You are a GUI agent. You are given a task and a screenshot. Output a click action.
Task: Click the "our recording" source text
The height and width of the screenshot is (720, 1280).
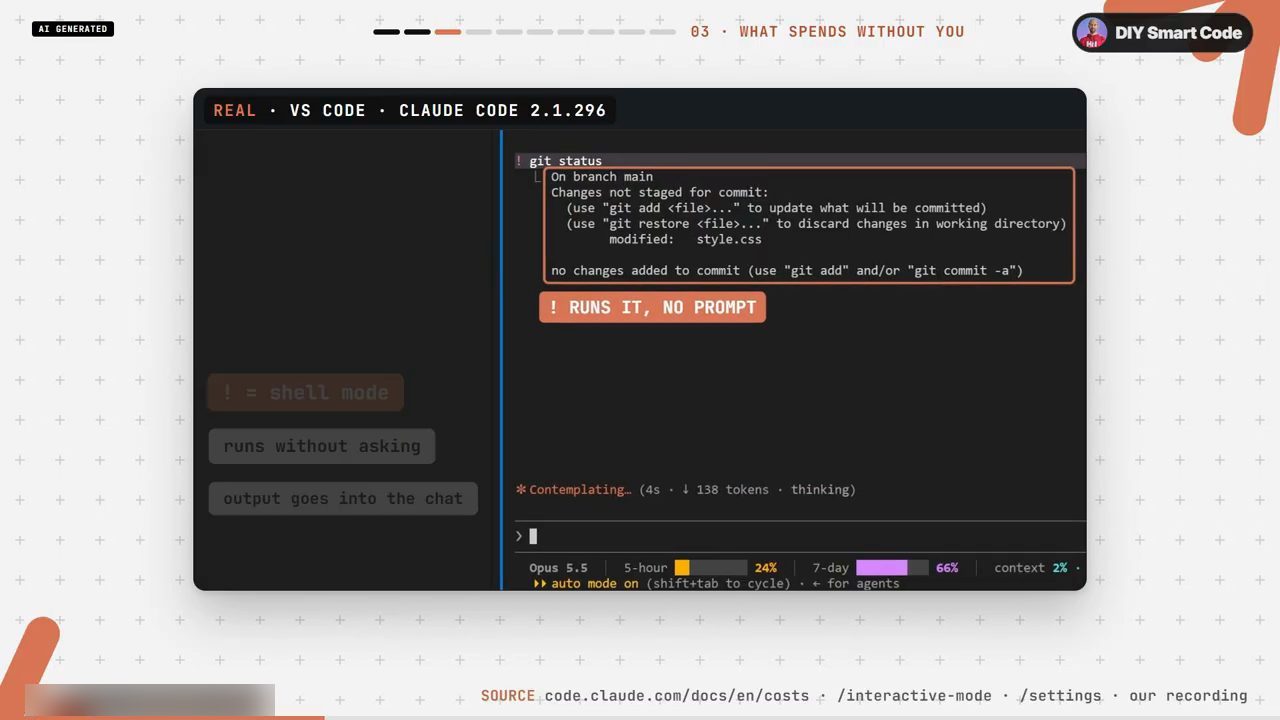pyautogui.click(x=1188, y=696)
